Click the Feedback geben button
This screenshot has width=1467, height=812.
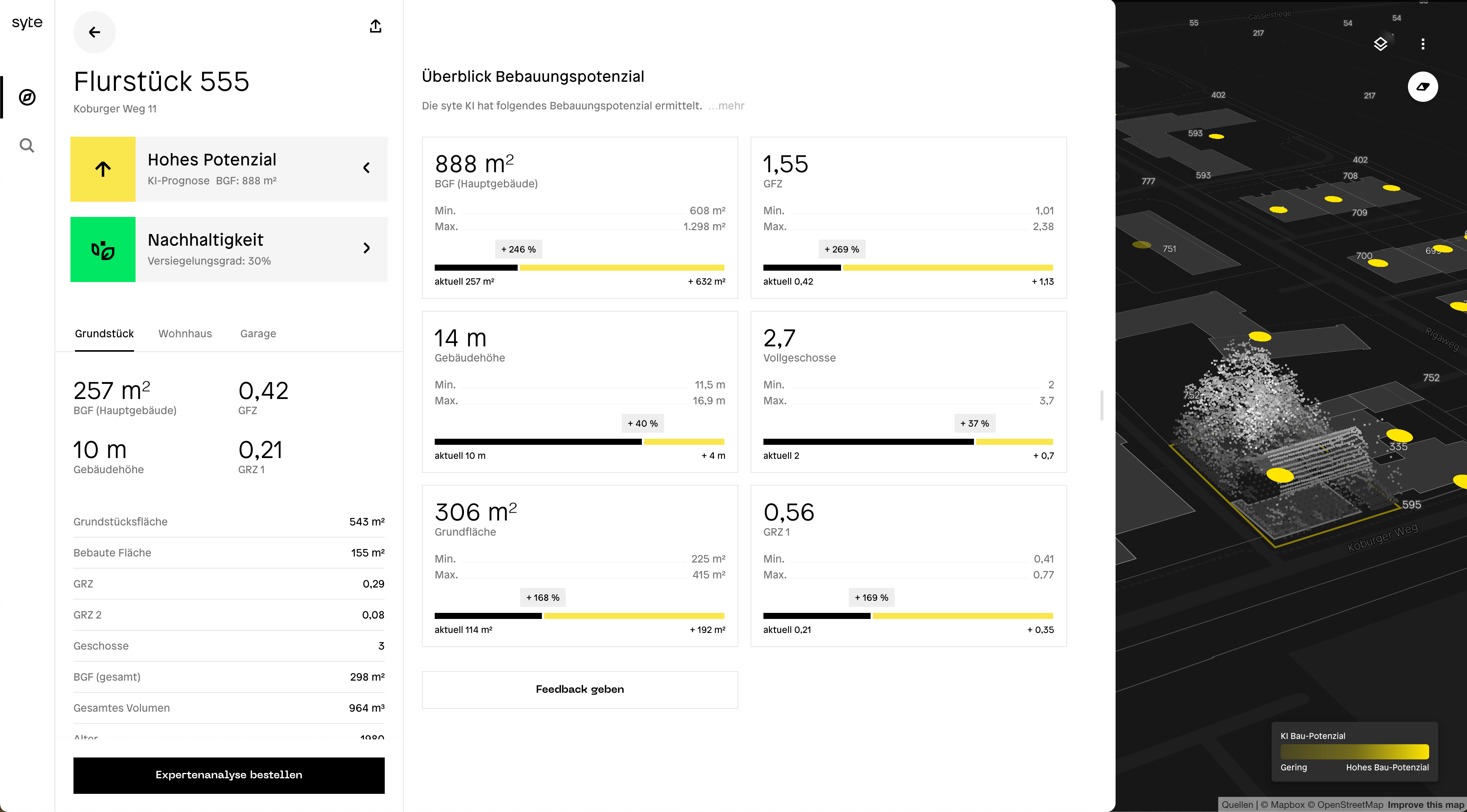[x=580, y=690]
